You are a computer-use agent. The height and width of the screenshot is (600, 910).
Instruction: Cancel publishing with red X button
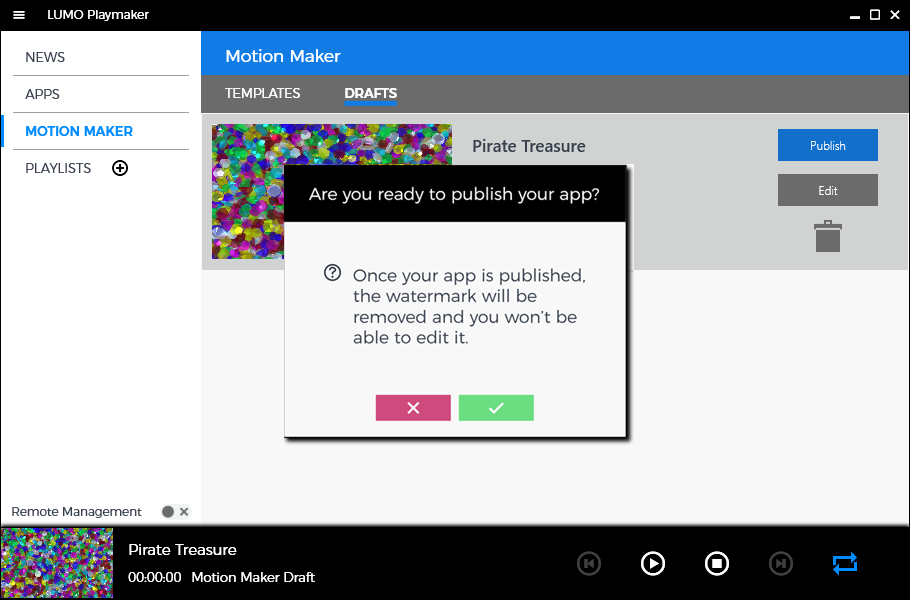pyautogui.click(x=413, y=408)
